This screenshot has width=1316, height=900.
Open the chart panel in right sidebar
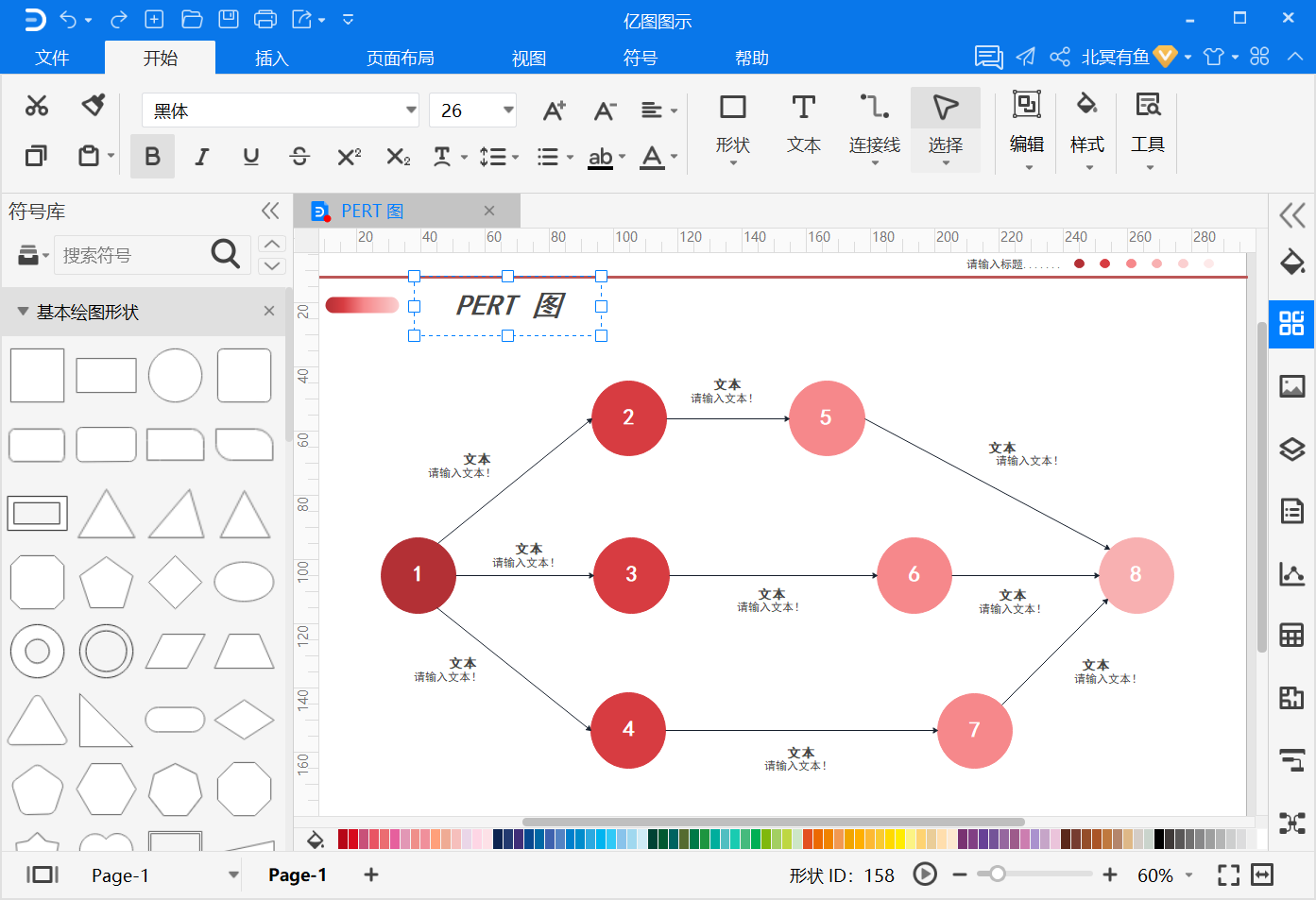[x=1291, y=573]
